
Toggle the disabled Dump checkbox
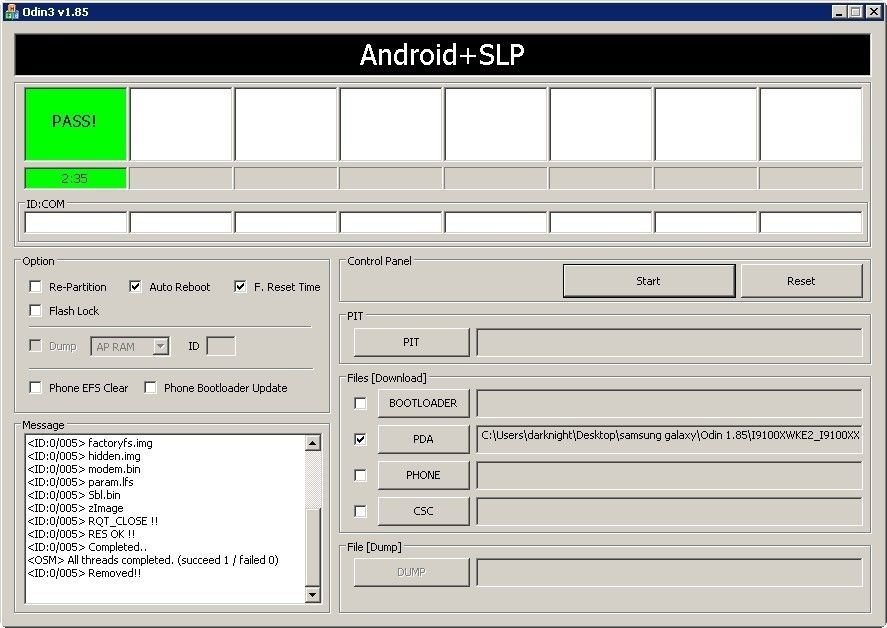35,346
